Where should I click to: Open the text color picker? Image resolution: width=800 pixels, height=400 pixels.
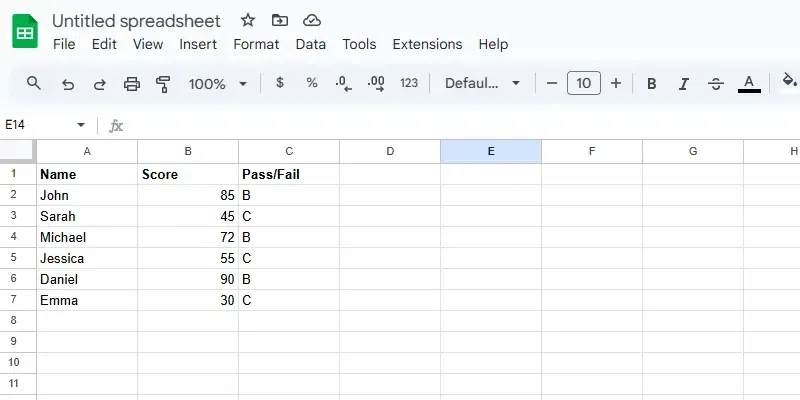click(748, 84)
